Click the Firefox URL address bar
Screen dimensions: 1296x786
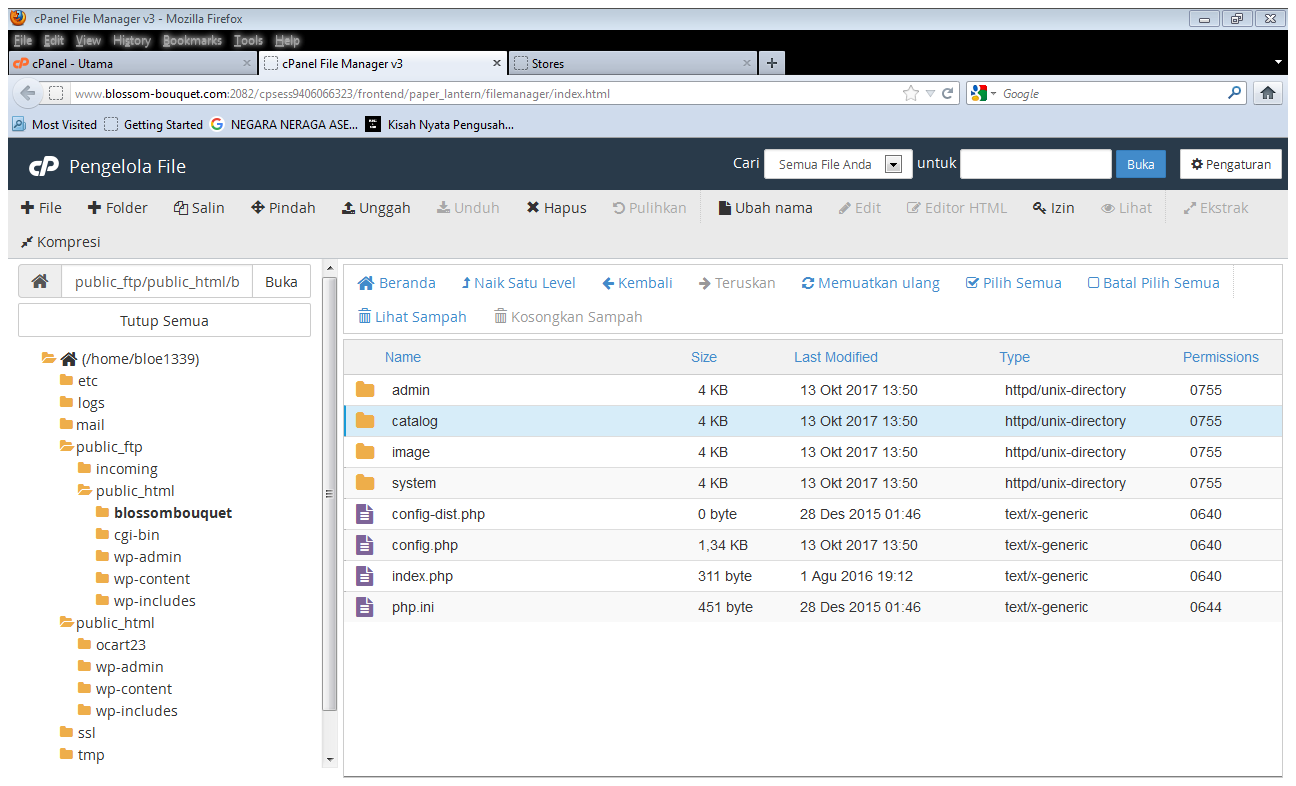[485, 93]
